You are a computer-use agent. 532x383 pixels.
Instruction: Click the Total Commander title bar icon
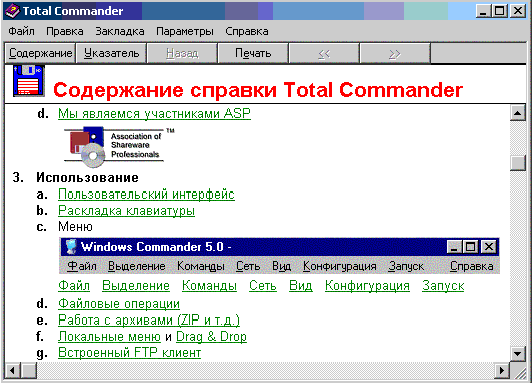pyautogui.click(x=13, y=11)
